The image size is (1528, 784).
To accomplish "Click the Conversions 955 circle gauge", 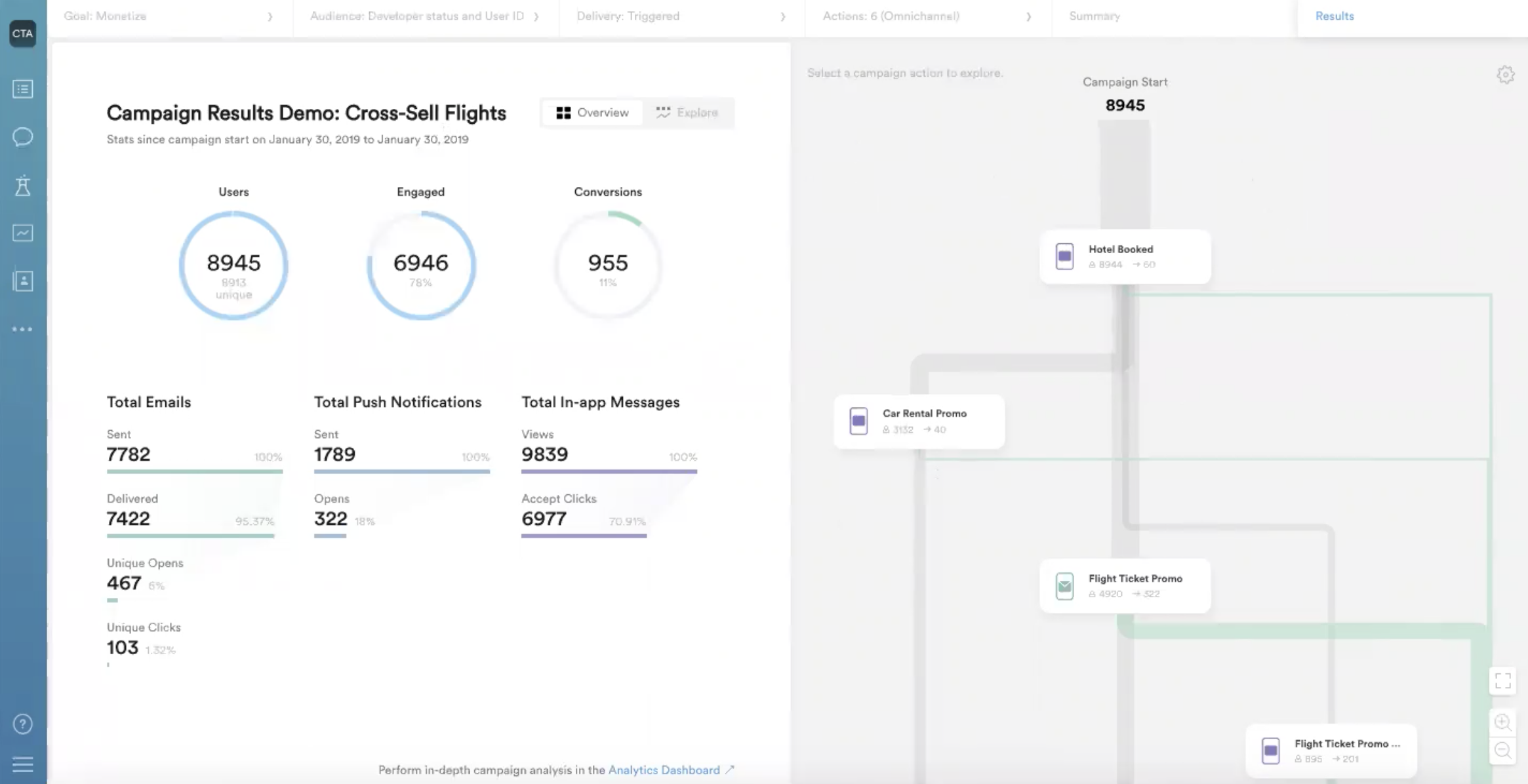I will 608,265.
